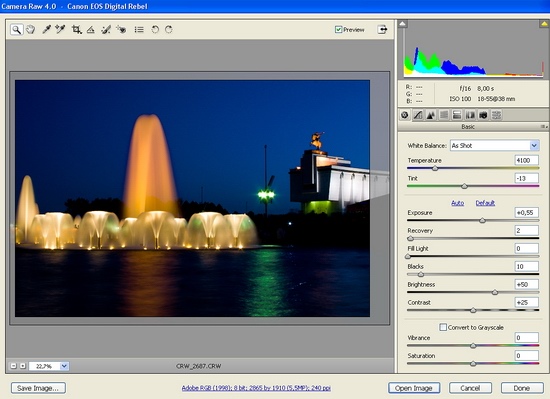Open the Detail panel tab
550x399 pixels.
[x=431, y=115]
